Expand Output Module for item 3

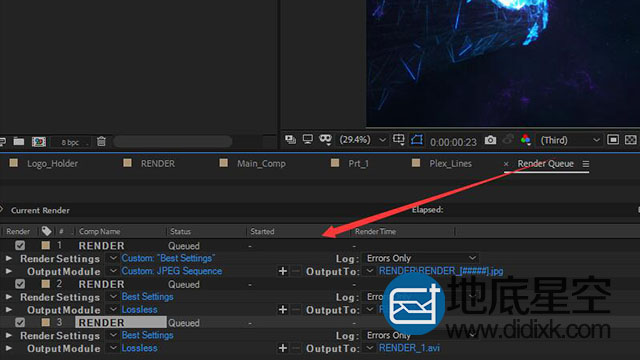tap(9, 348)
